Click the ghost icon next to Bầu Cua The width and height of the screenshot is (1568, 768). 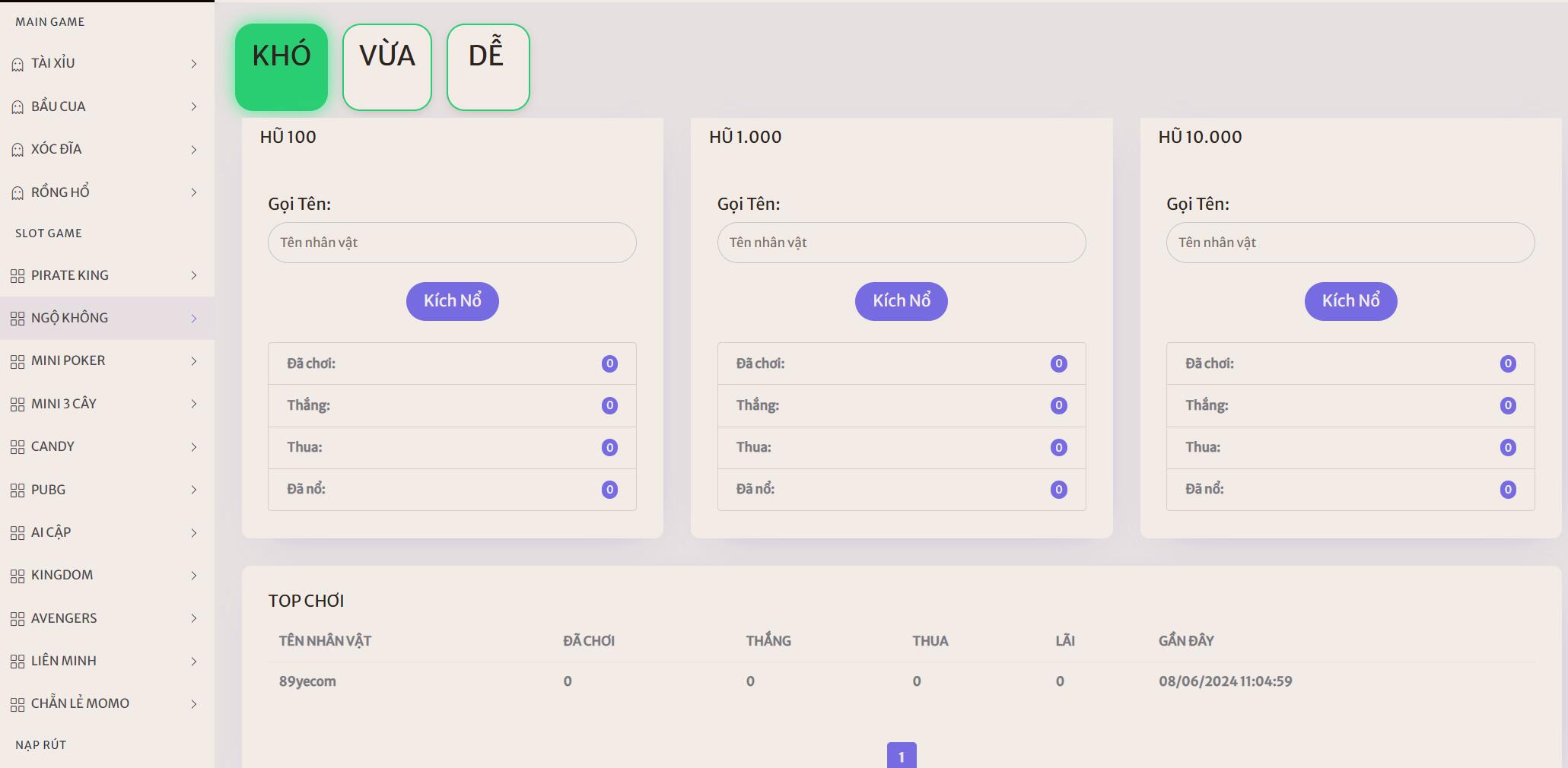[17, 107]
